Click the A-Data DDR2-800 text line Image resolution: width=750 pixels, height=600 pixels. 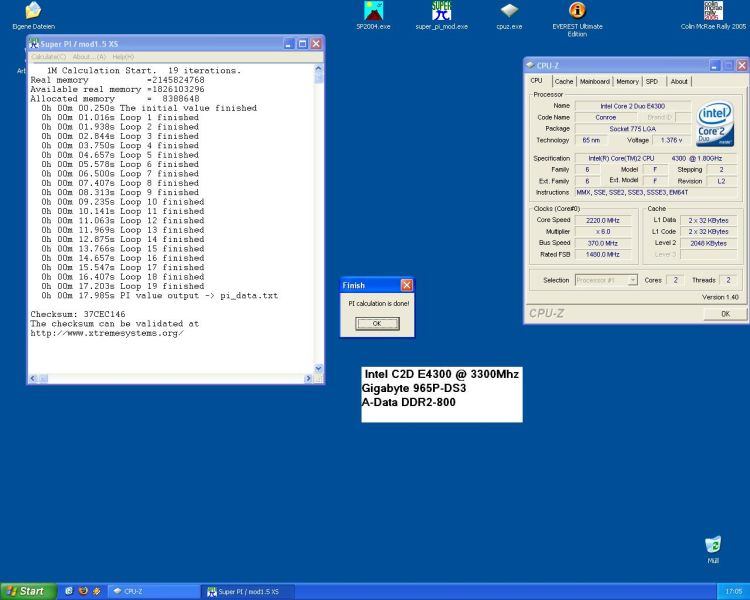click(408, 402)
